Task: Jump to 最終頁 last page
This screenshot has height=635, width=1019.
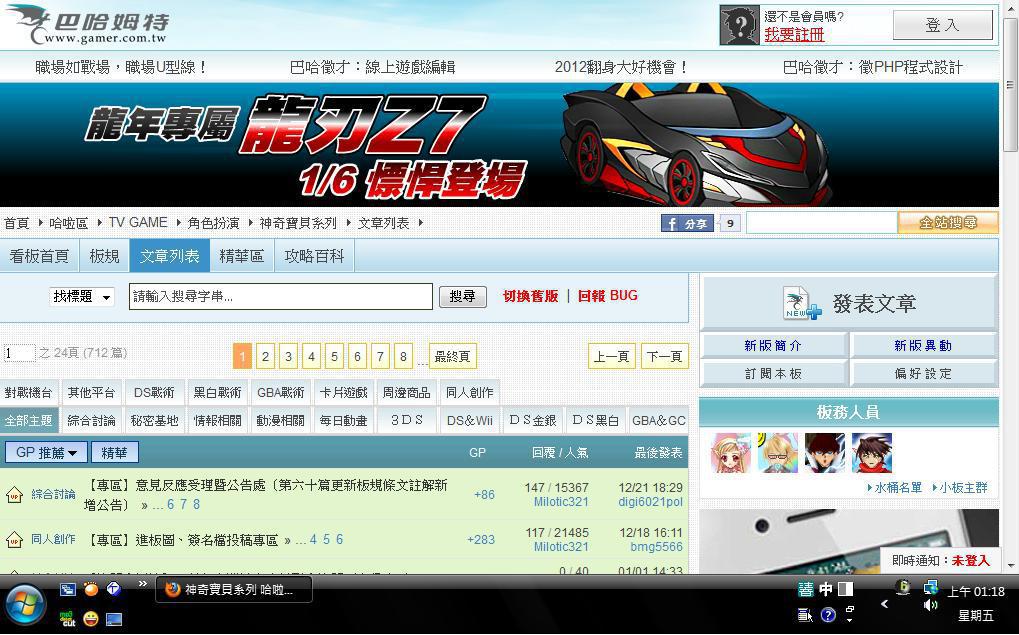Action: tap(452, 356)
